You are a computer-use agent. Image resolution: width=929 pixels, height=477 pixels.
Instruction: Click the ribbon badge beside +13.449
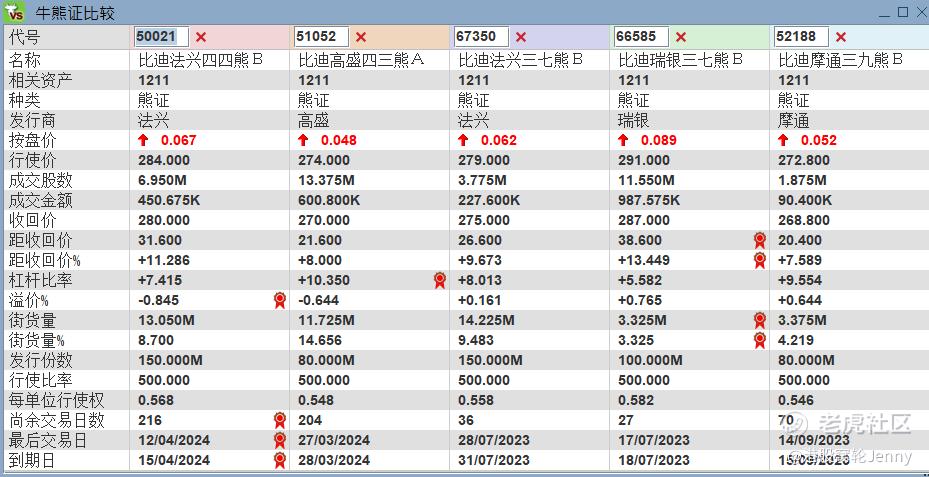[760, 260]
